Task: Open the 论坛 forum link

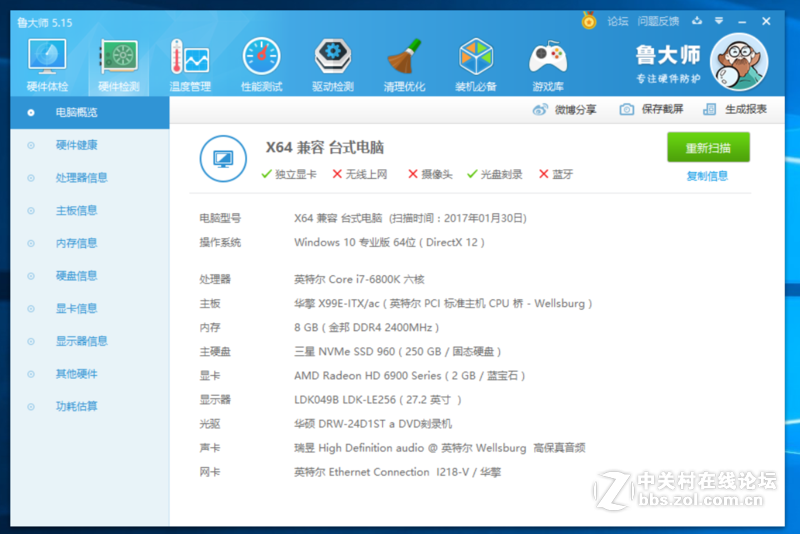Action: tap(617, 21)
